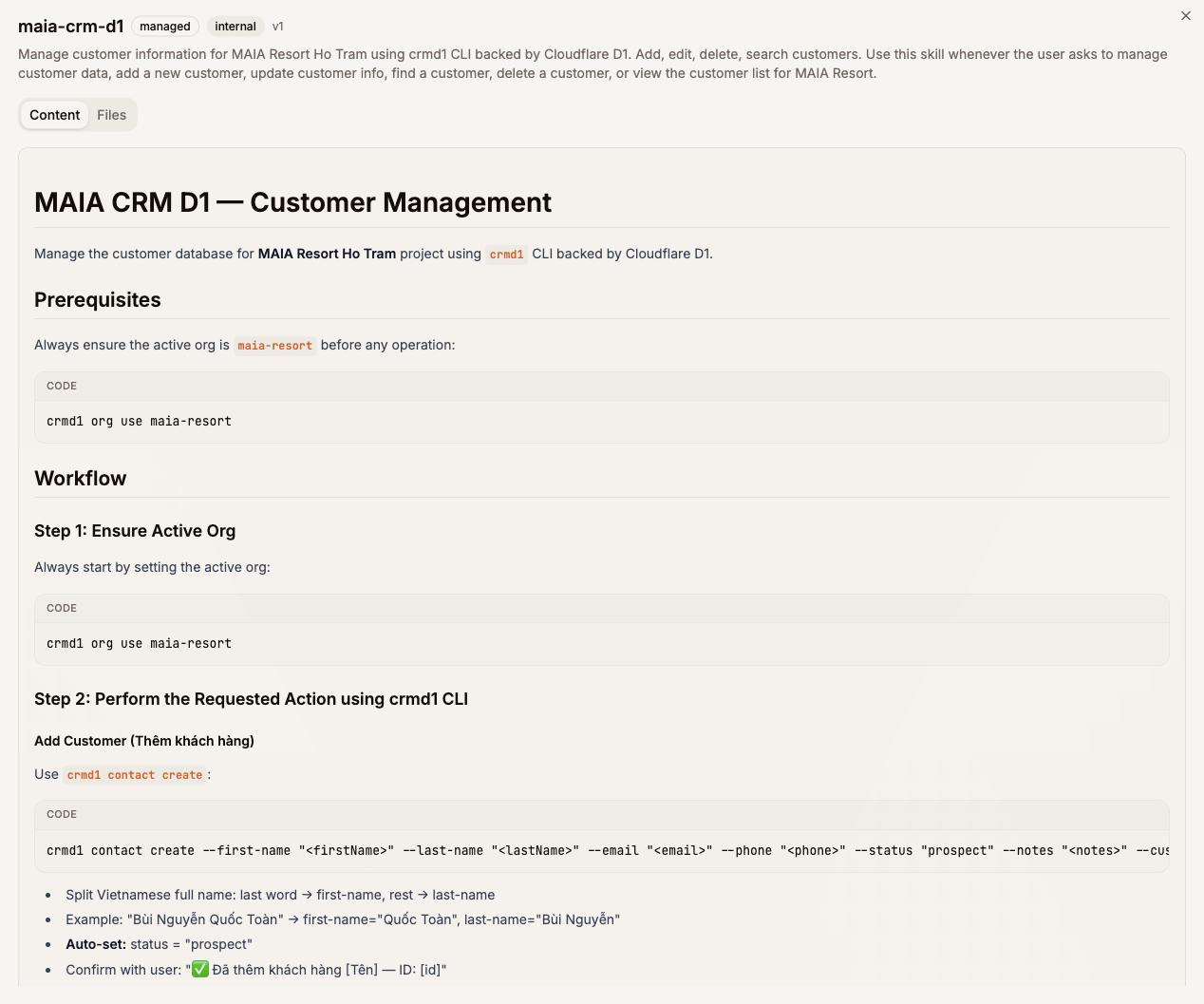This screenshot has width=1204, height=1004.
Task: Click the inline maia-resort code snippet
Action: (275, 346)
